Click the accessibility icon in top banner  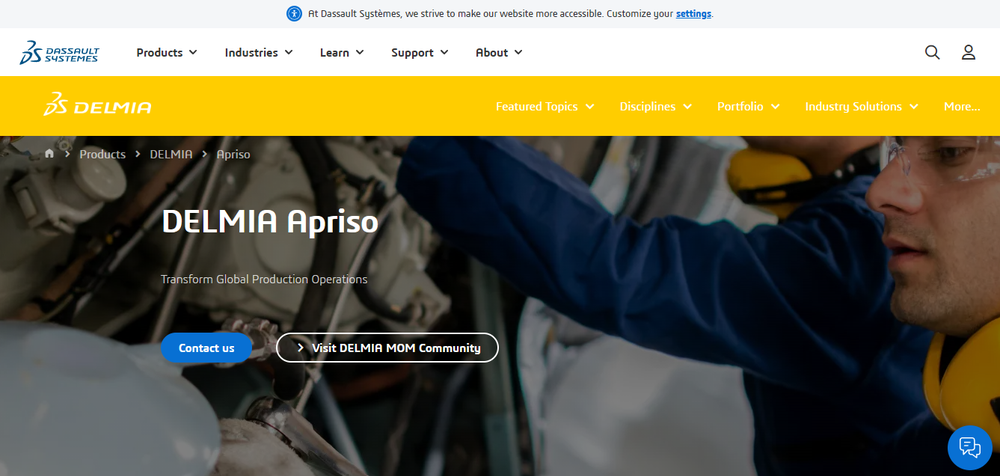(x=294, y=14)
